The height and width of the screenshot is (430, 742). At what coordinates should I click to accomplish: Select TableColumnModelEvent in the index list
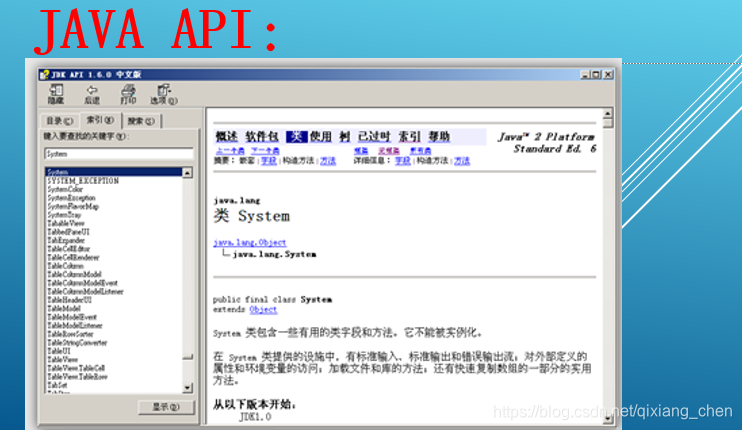[x=82, y=283]
